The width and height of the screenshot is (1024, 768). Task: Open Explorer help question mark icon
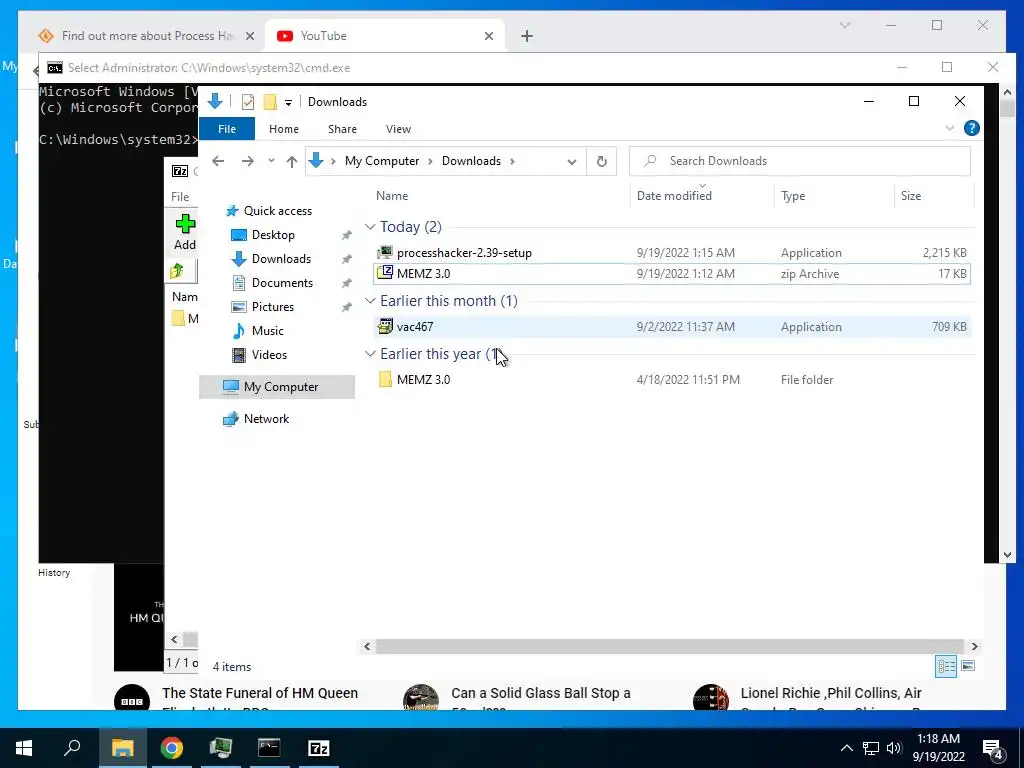click(x=972, y=129)
